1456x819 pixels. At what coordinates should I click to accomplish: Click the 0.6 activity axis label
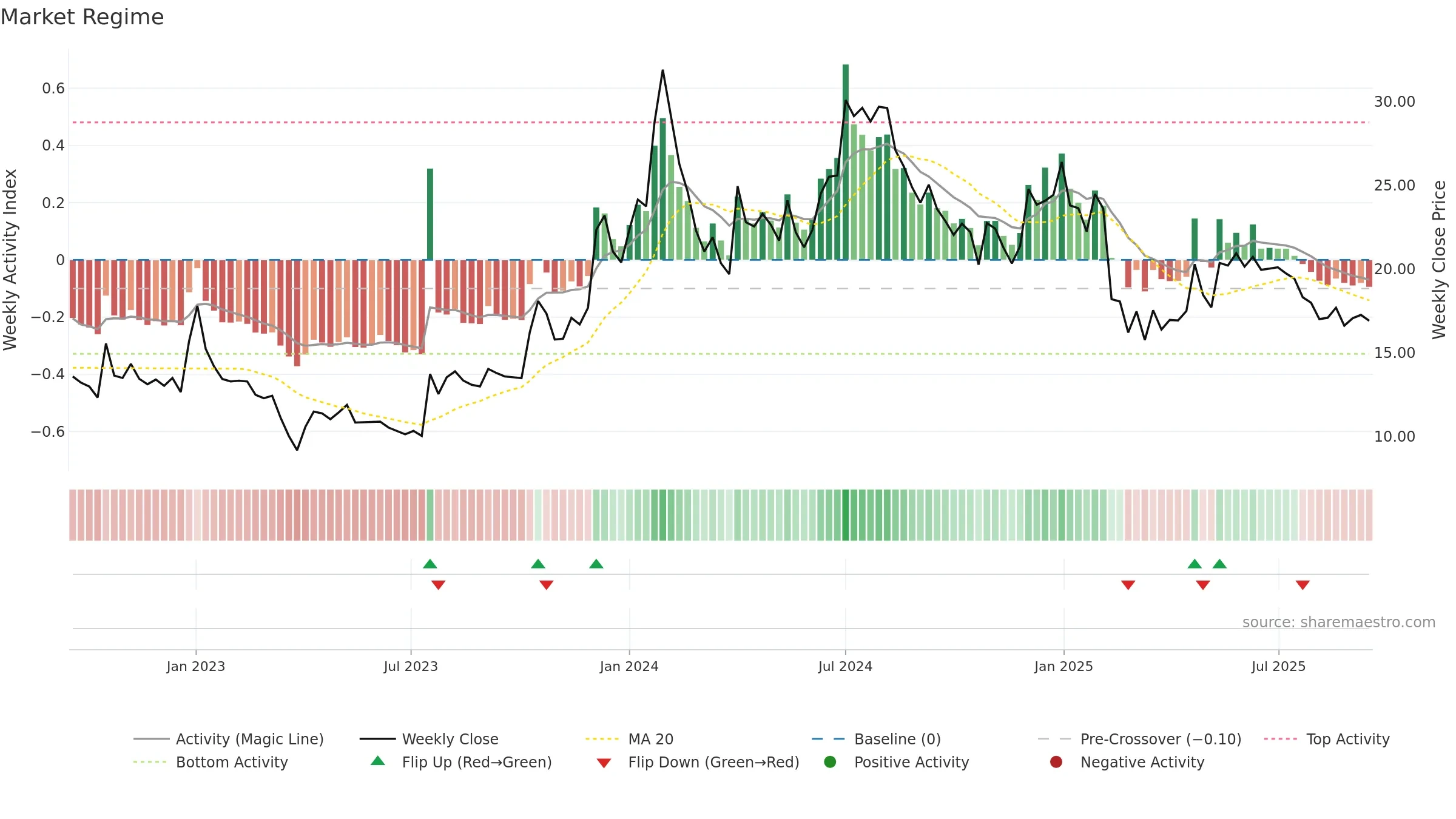pos(53,89)
